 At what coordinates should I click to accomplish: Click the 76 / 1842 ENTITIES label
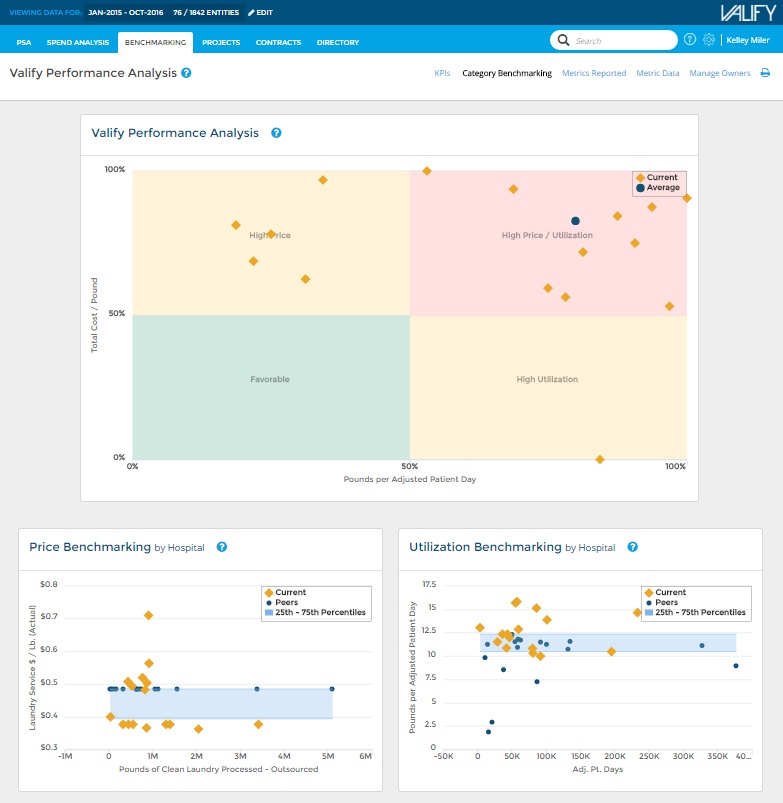(x=206, y=12)
